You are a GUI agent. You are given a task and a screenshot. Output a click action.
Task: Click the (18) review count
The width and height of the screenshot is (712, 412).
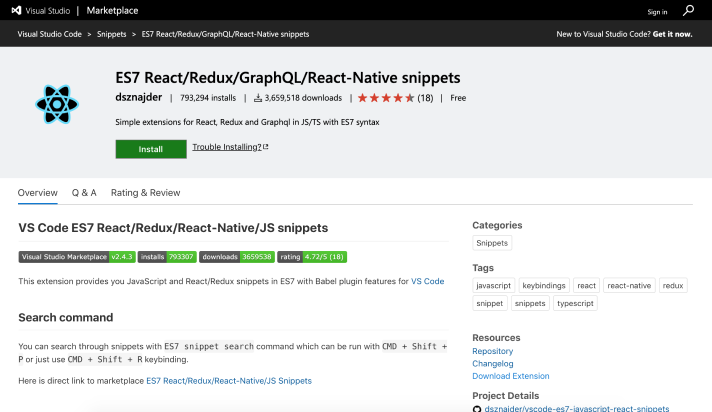point(425,98)
